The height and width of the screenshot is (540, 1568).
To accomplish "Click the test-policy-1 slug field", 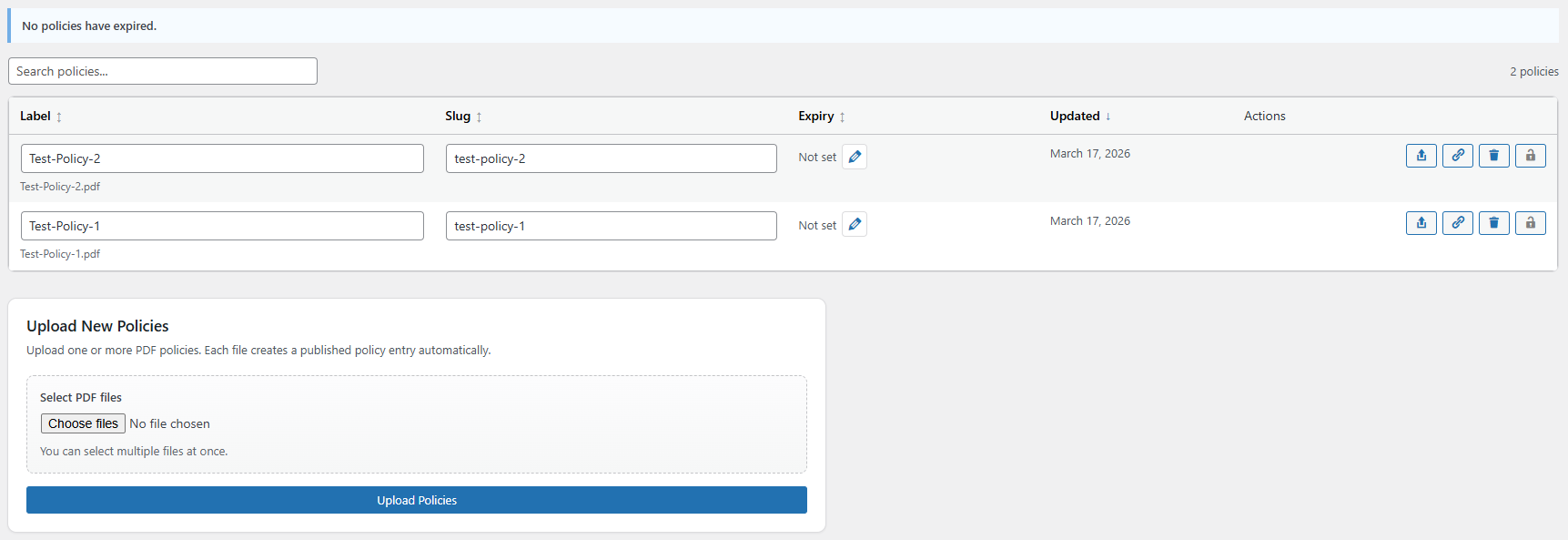I will [x=611, y=226].
